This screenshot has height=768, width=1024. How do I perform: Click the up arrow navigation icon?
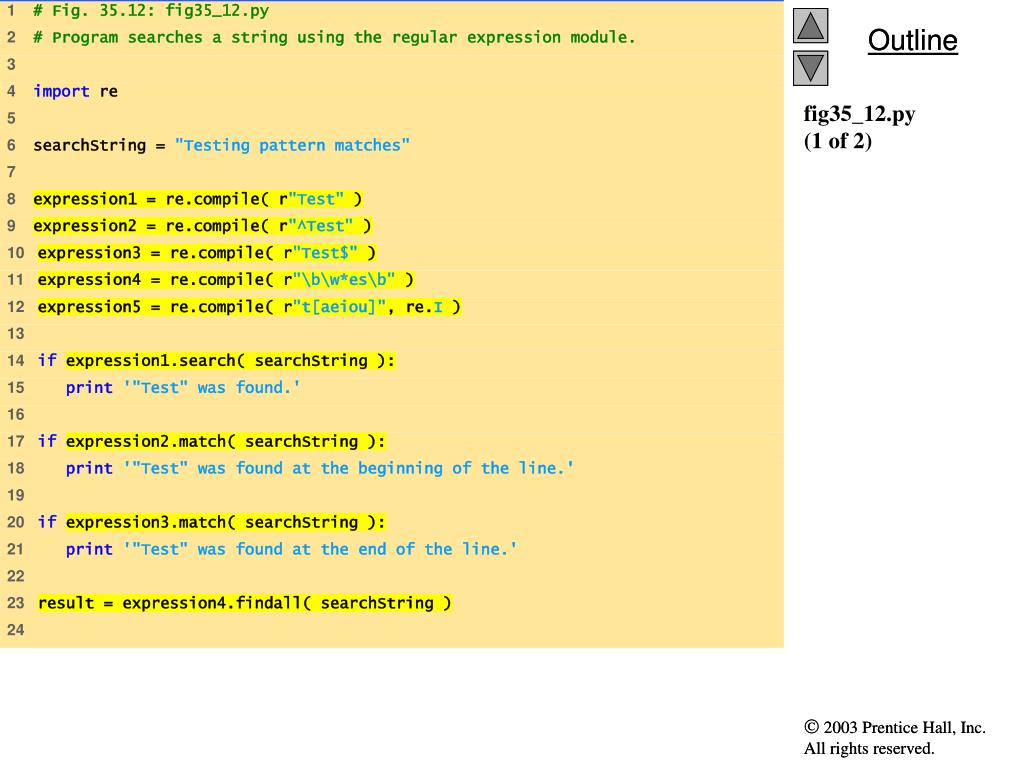810,26
